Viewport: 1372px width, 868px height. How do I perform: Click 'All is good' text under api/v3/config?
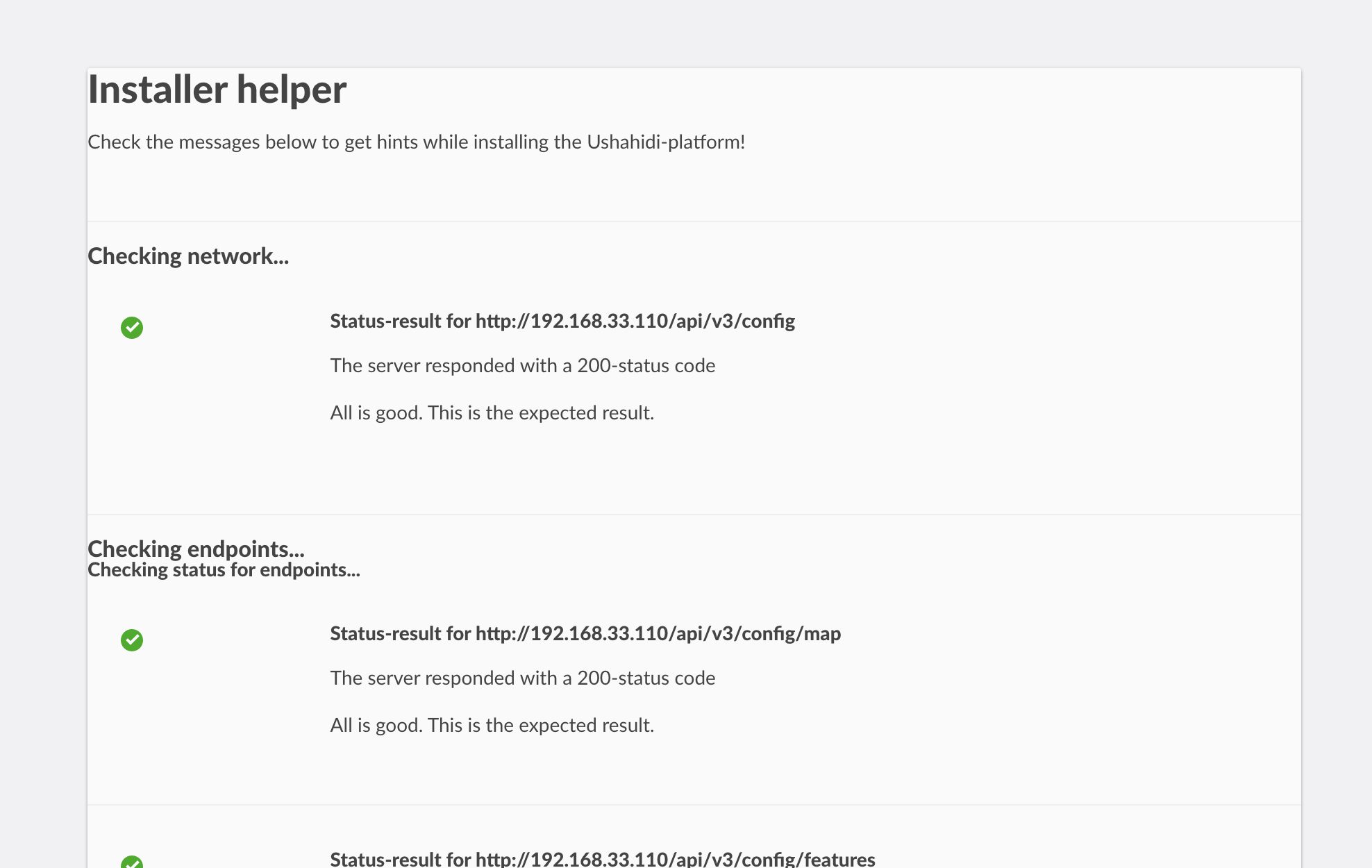tap(492, 413)
